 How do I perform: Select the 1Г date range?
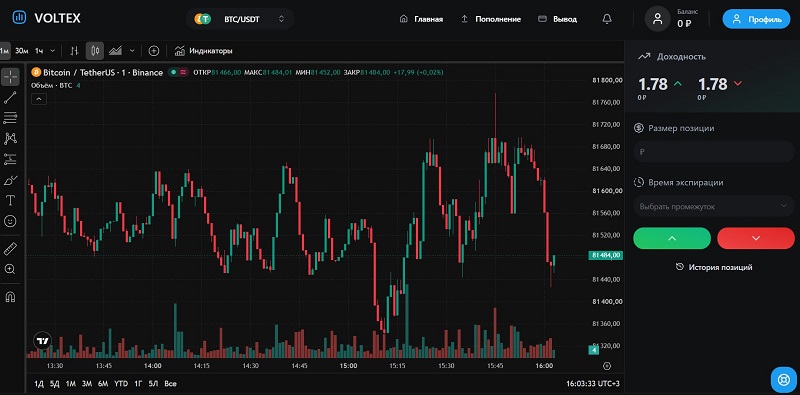pyautogui.click(x=138, y=384)
